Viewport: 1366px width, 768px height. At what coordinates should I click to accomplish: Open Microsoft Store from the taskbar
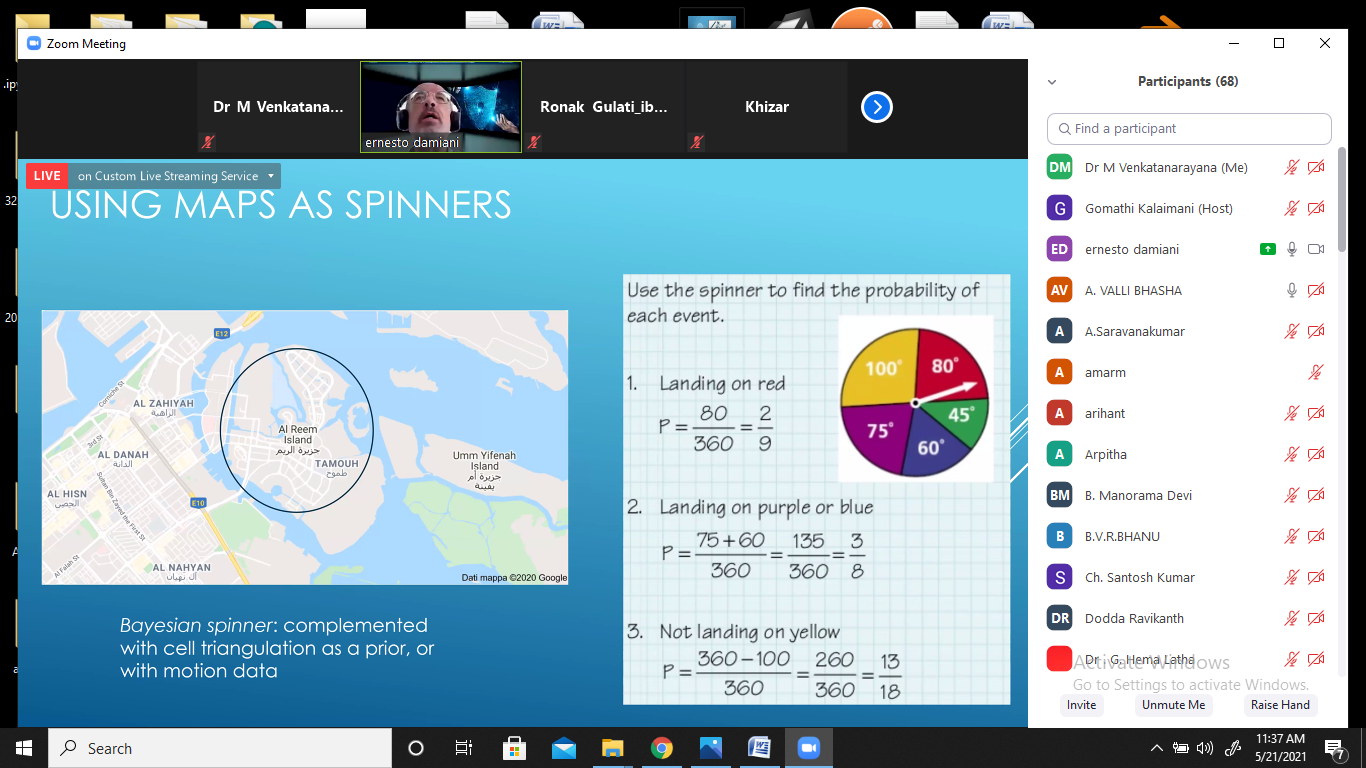[x=514, y=748]
